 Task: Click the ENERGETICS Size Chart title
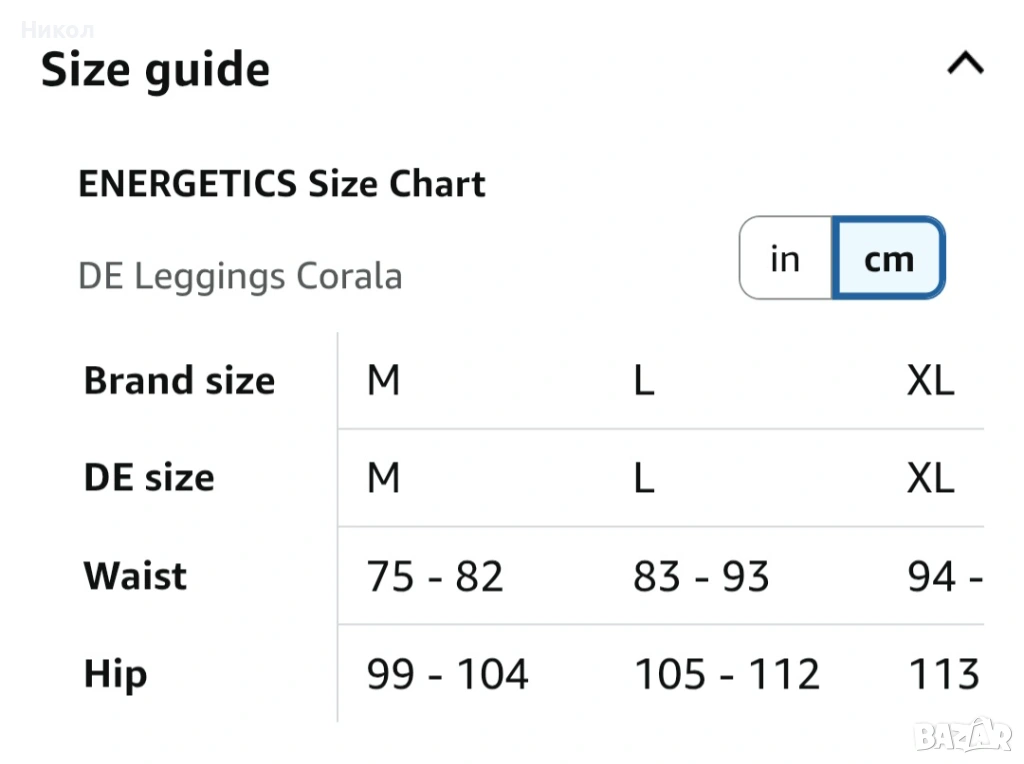(281, 184)
